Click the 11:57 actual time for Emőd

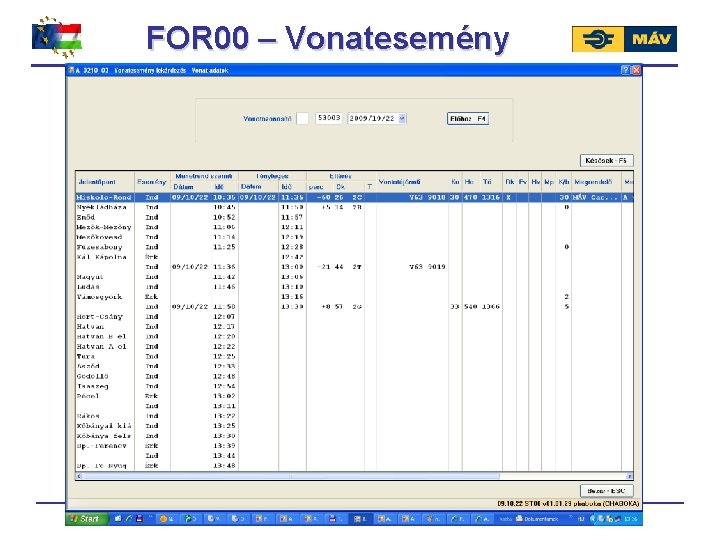click(292, 217)
